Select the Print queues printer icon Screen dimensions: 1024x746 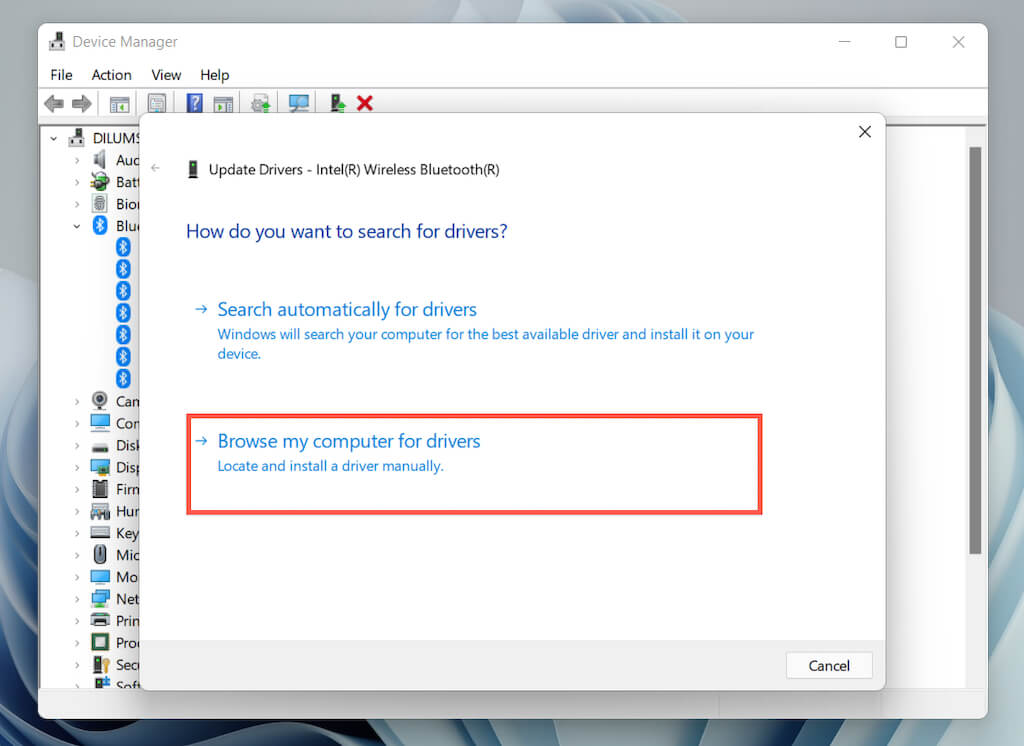[100, 620]
